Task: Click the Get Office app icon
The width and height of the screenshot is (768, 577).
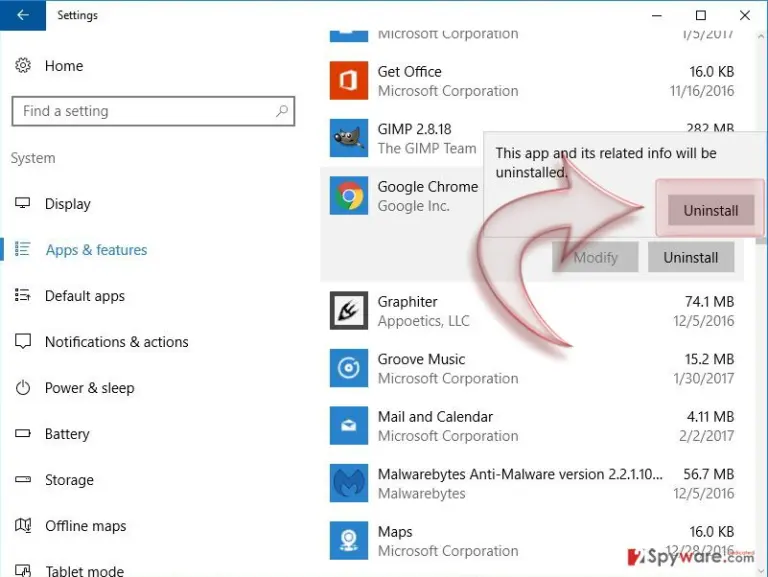Action: (349, 80)
